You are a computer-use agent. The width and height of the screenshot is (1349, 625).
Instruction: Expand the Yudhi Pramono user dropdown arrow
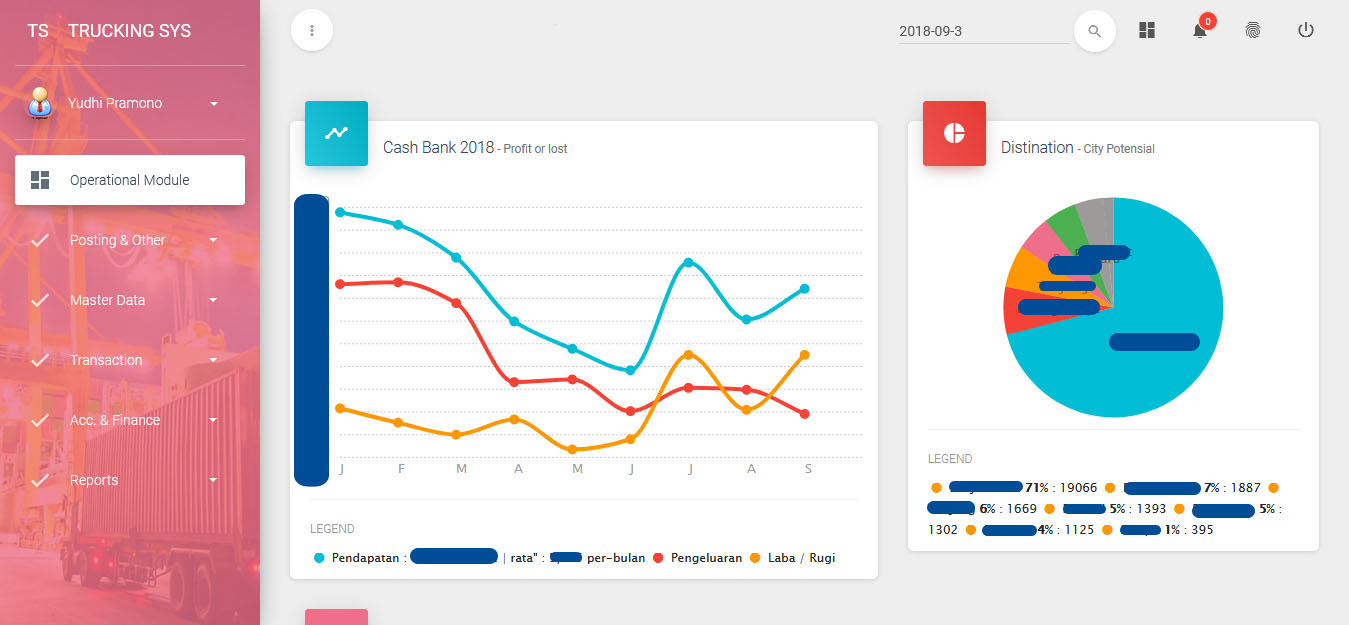click(x=214, y=104)
